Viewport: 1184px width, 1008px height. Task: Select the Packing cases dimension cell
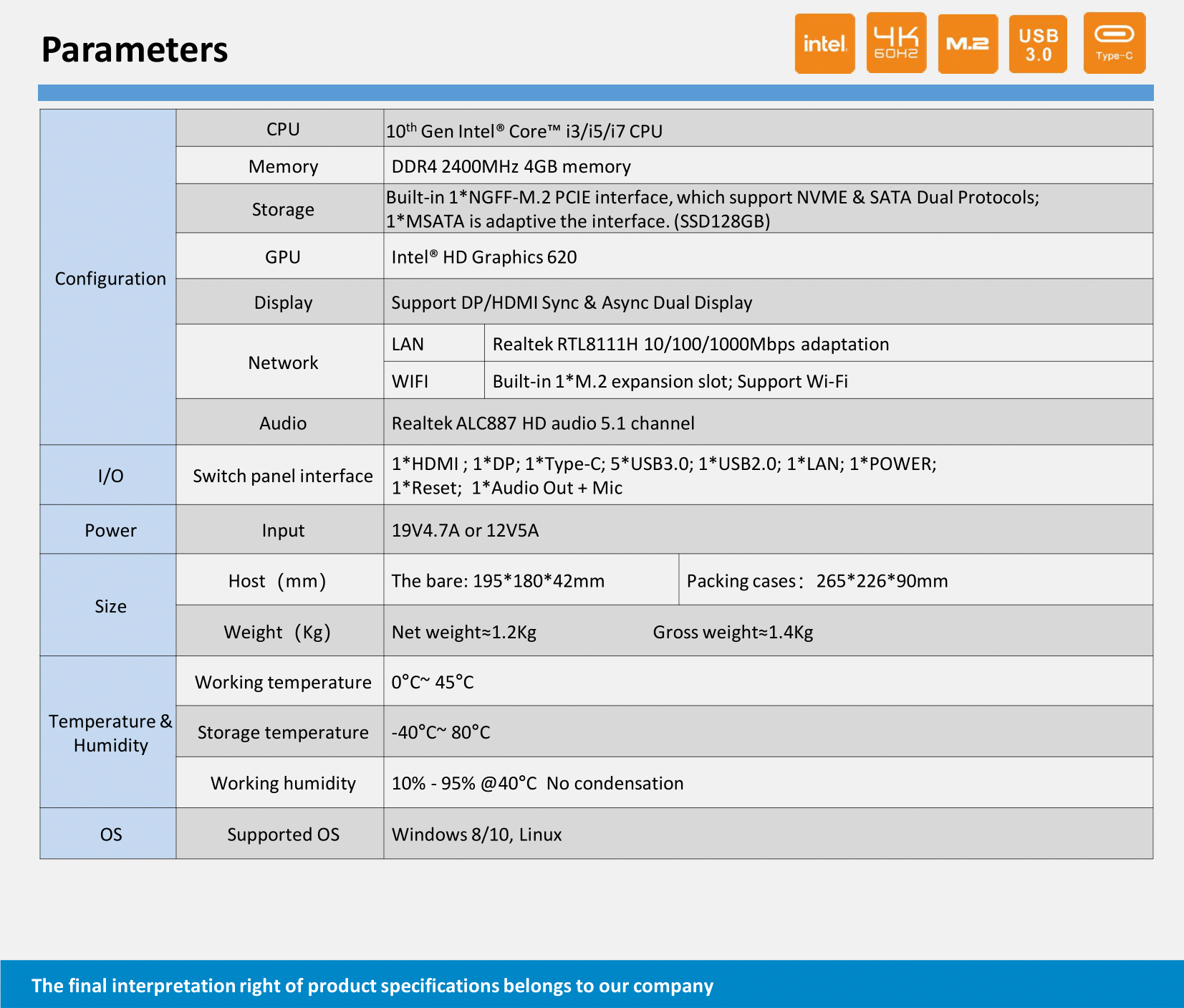coord(915,580)
